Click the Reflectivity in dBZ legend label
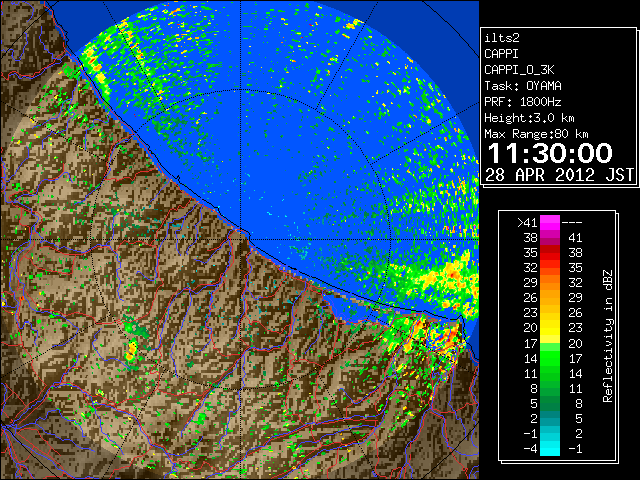The width and height of the screenshot is (640, 480). coord(608,336)
